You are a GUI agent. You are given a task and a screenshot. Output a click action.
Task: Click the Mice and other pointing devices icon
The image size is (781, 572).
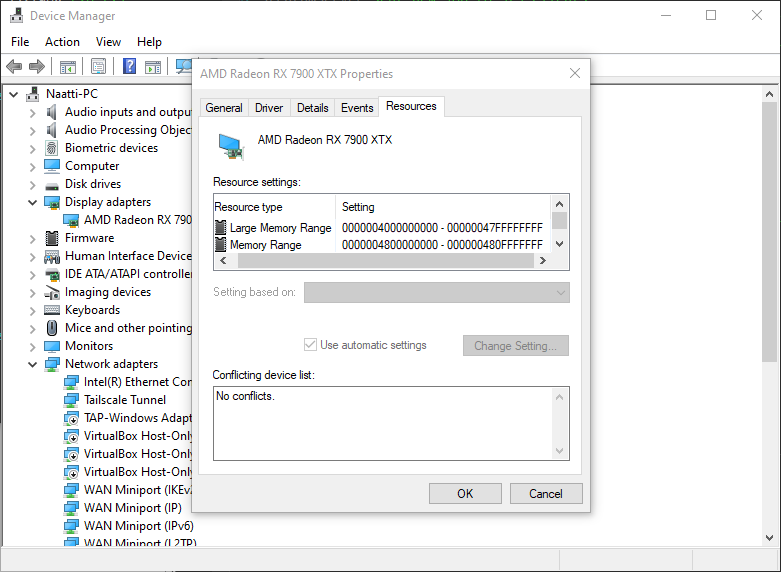tap(52, 328)
